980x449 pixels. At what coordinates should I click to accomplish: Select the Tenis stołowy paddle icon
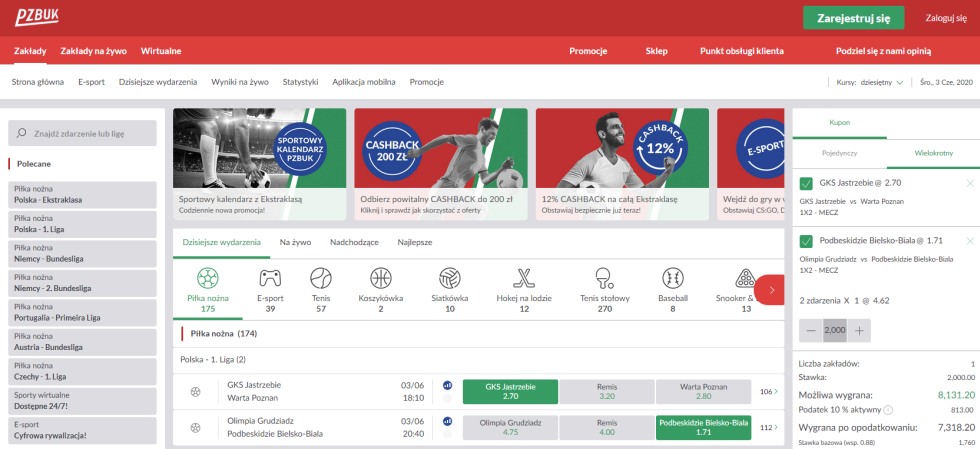click(604, 278)
